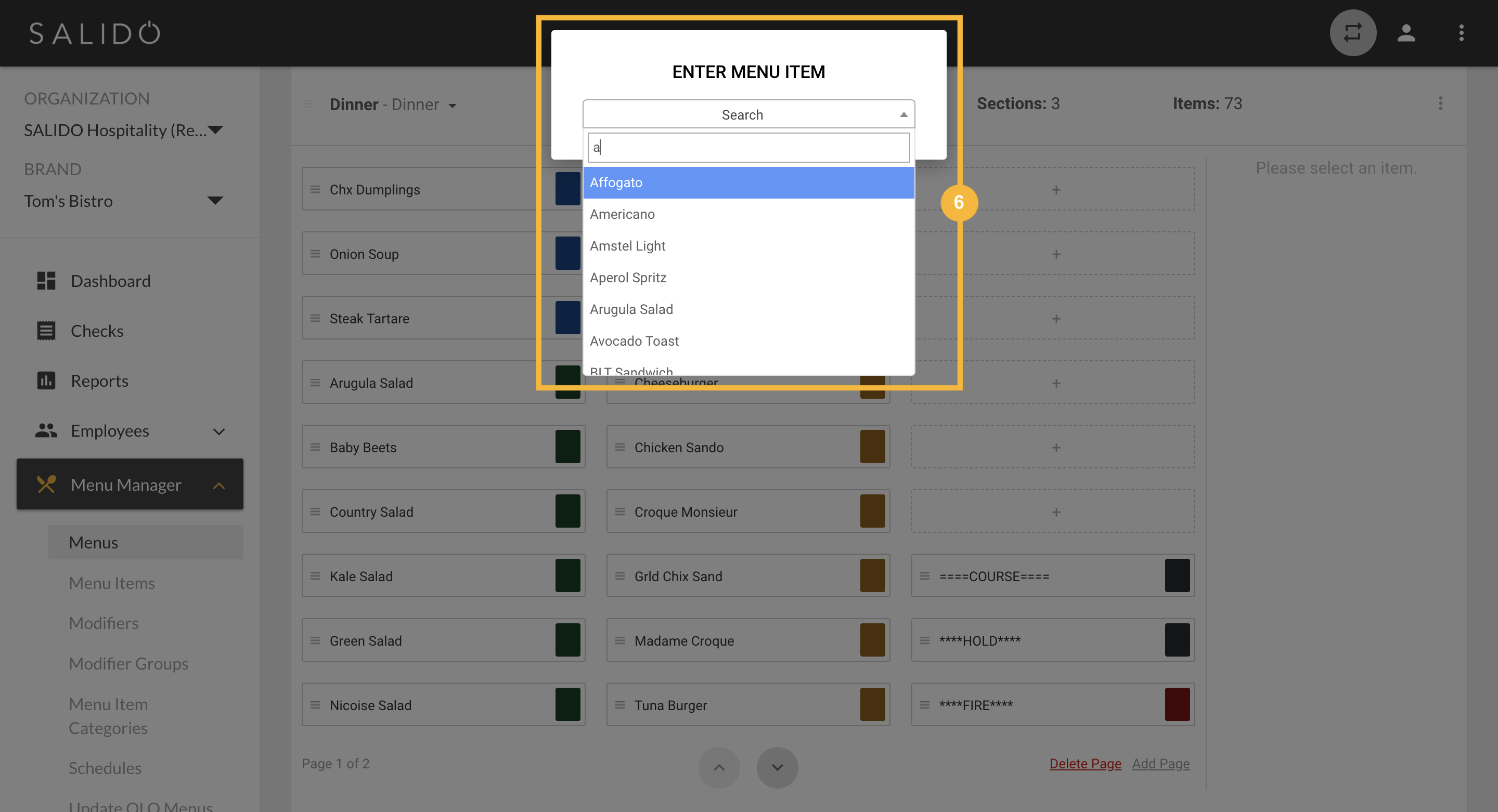Click drag handle icon beside Onion Soup
This screenshot has height=812, width=1498.
(x=315, y=254)
